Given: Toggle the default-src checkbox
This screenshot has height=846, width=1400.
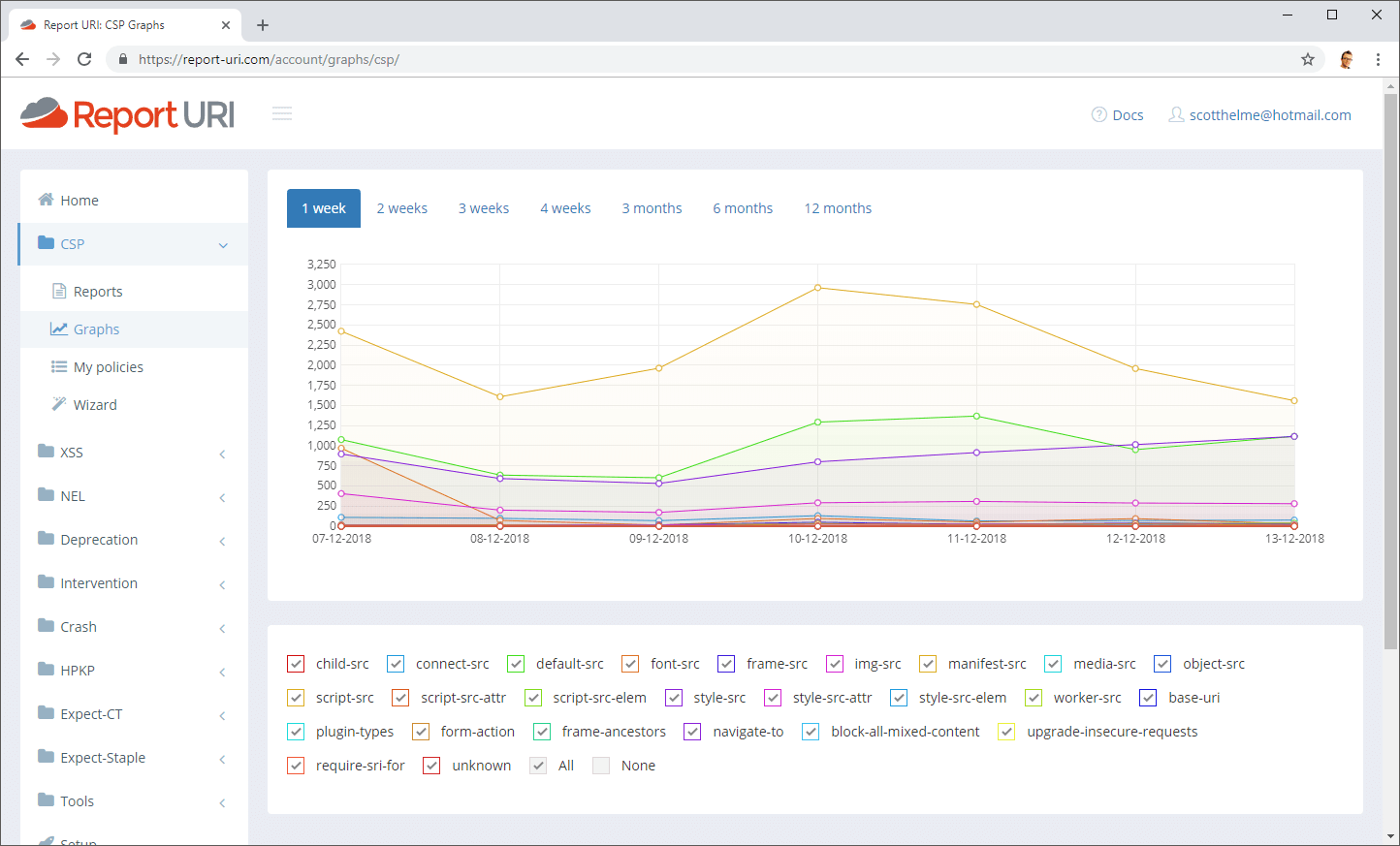Looking at the screenshot, I should 516,664.
